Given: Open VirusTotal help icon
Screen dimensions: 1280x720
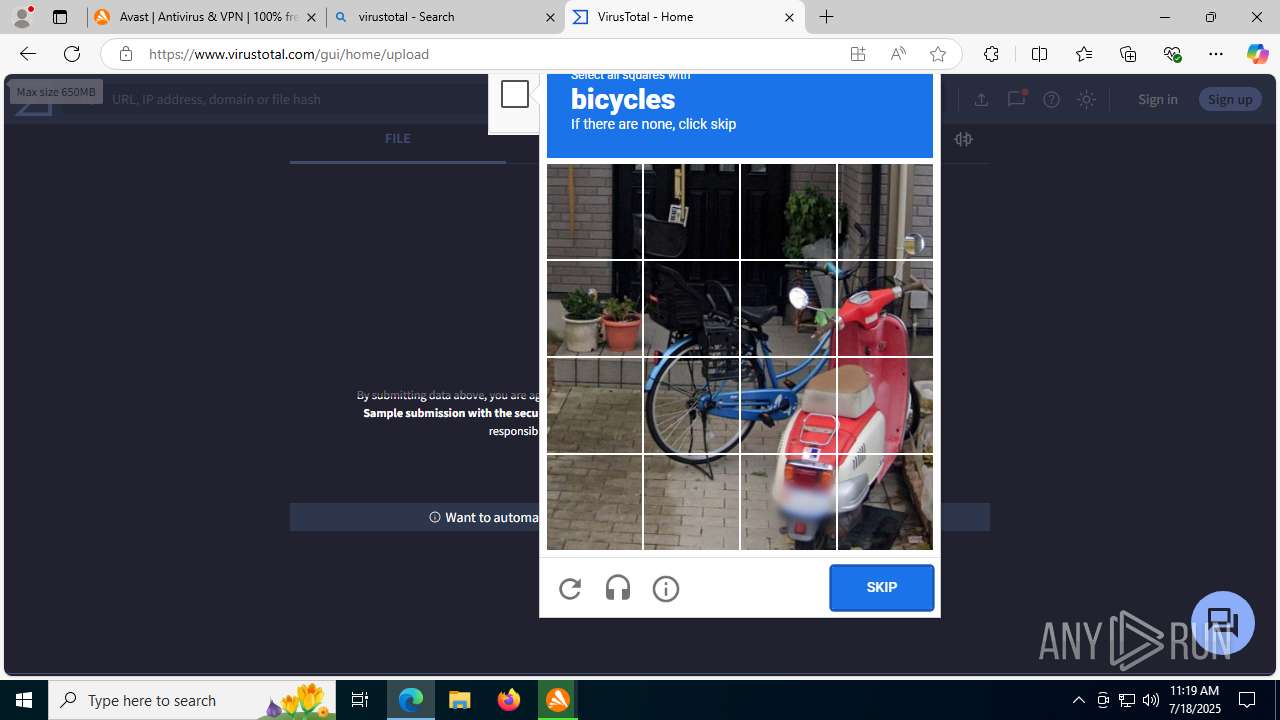Looking at the screenshot, I should [1051, 99].
